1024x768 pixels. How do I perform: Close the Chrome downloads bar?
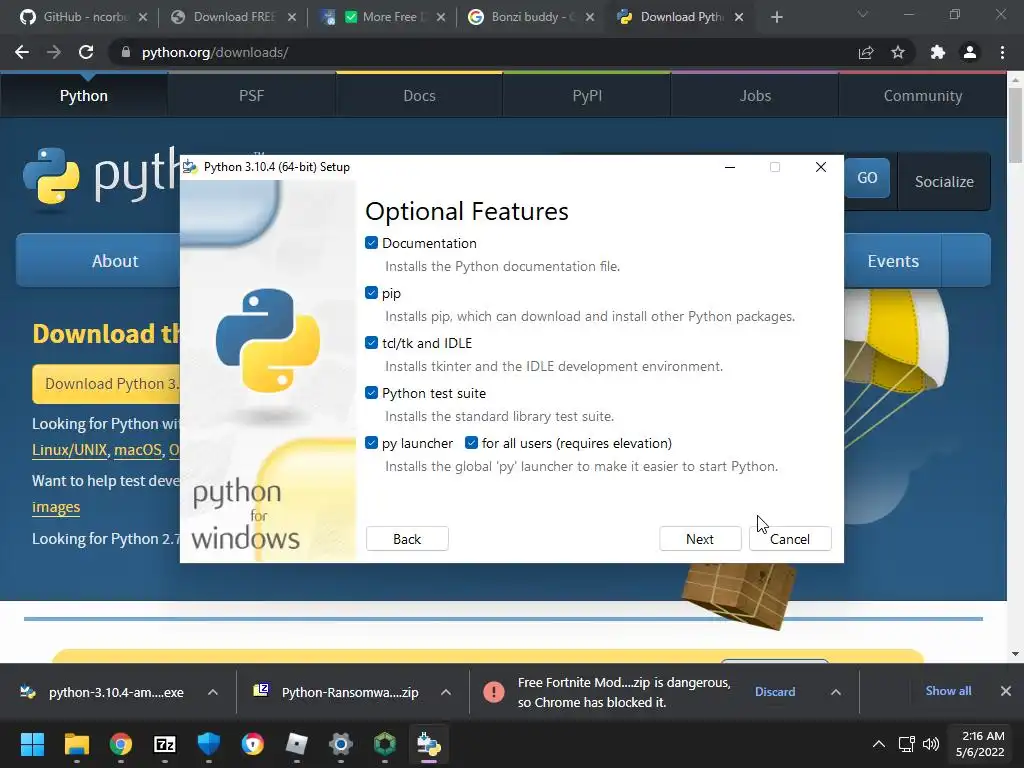point(1006,691)
